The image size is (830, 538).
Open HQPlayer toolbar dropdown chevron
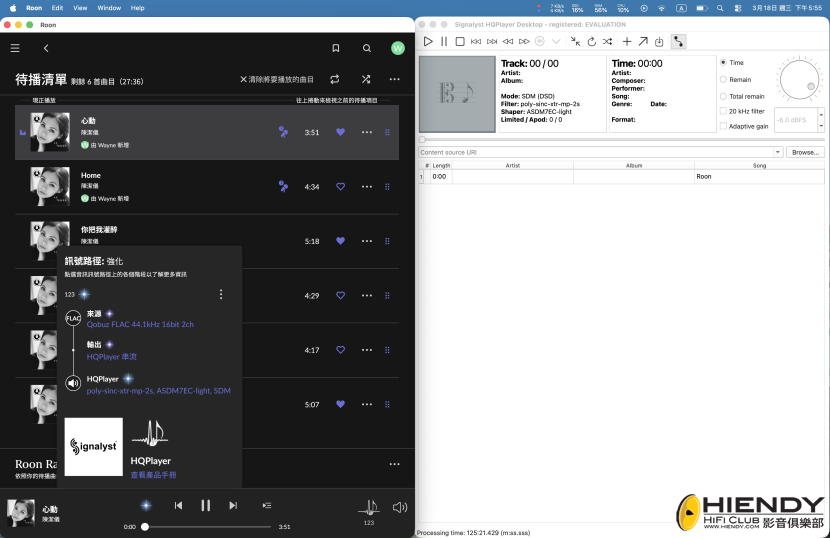(x=556, y=41)
